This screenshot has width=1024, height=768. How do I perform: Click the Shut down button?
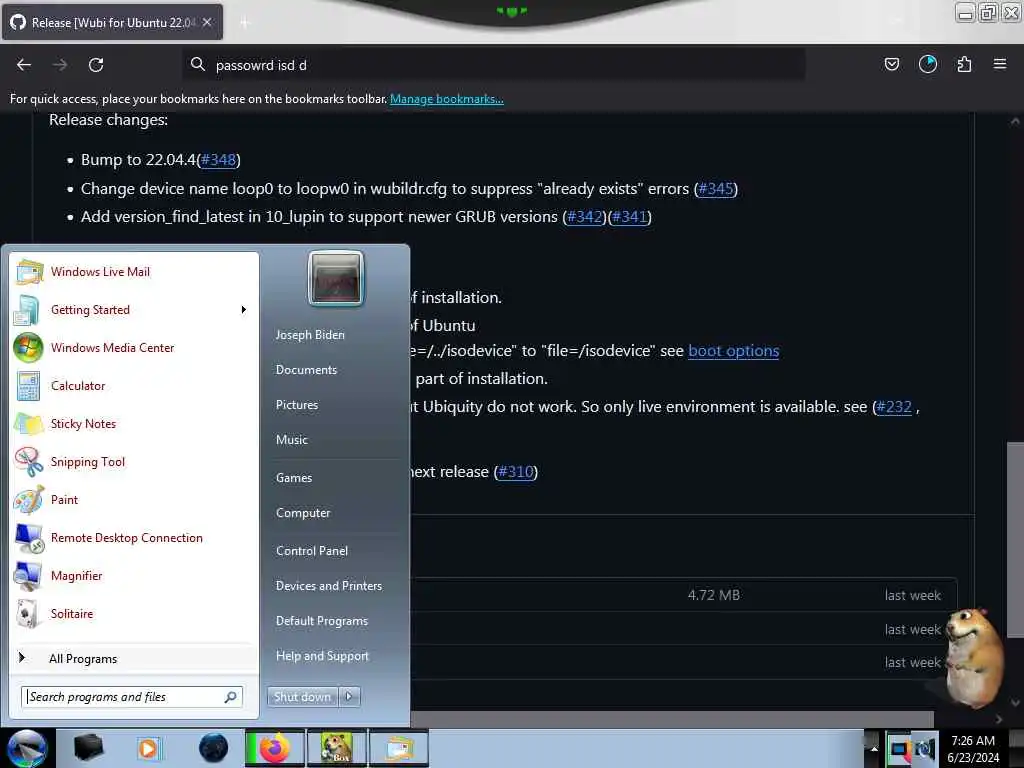click(x=303, y=697)
